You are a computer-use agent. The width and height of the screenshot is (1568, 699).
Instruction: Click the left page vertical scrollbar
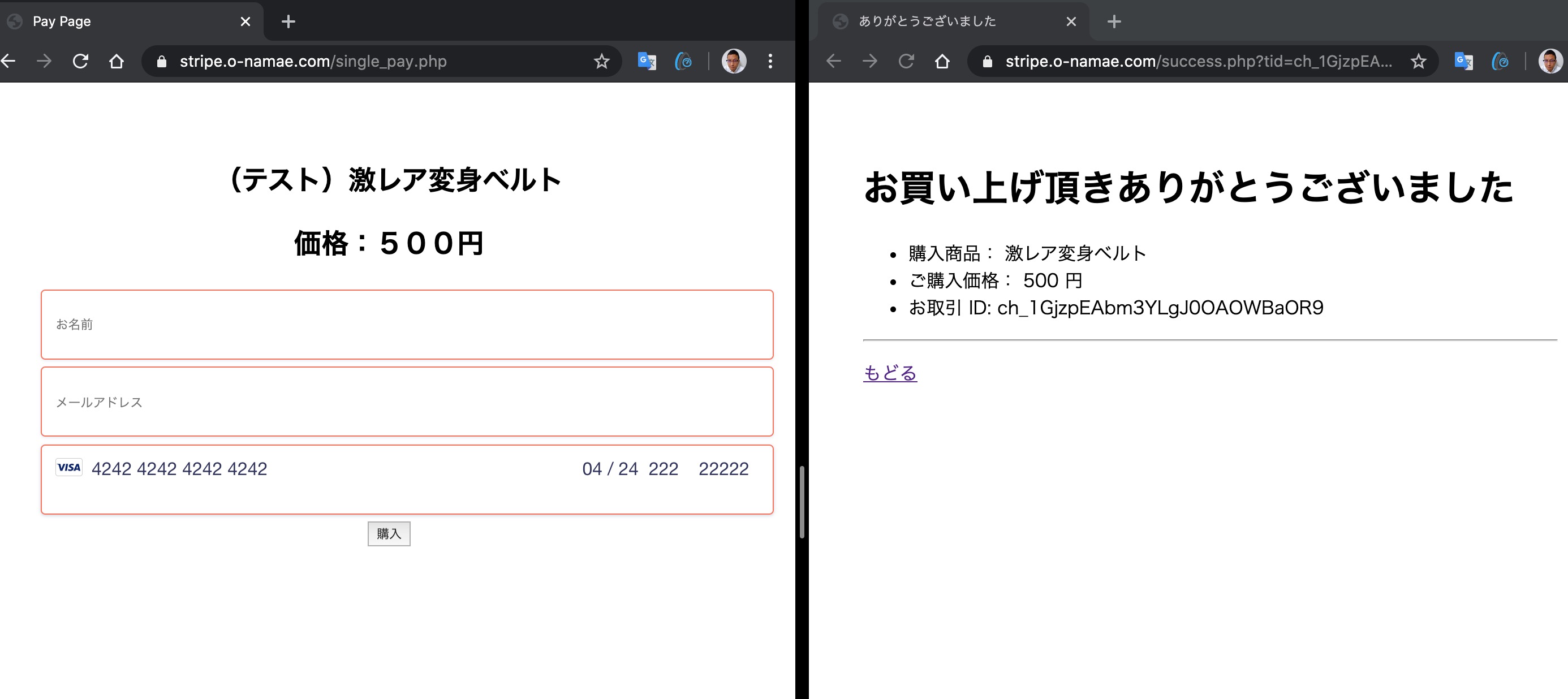tap(802, 502)
